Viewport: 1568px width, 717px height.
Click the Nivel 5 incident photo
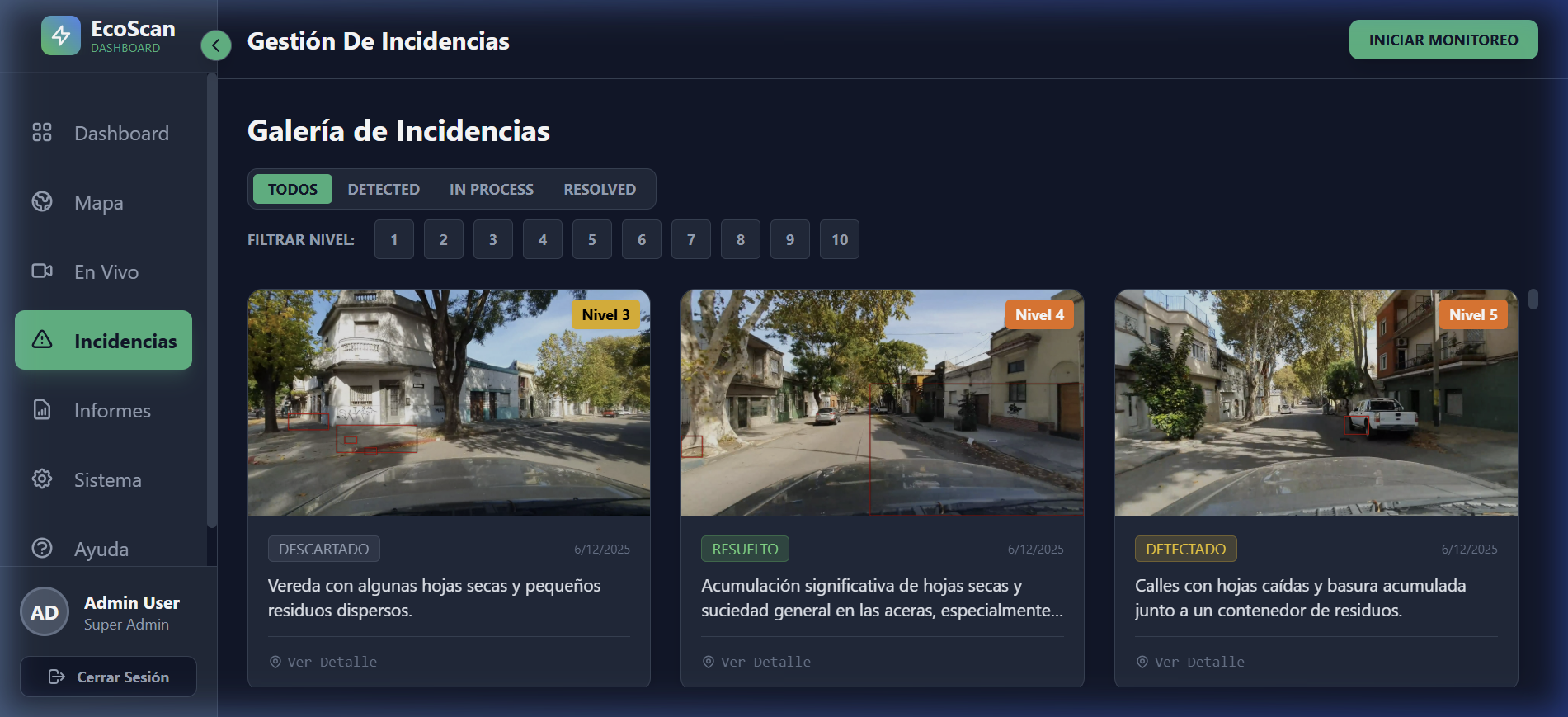(x=1316, y=403)
